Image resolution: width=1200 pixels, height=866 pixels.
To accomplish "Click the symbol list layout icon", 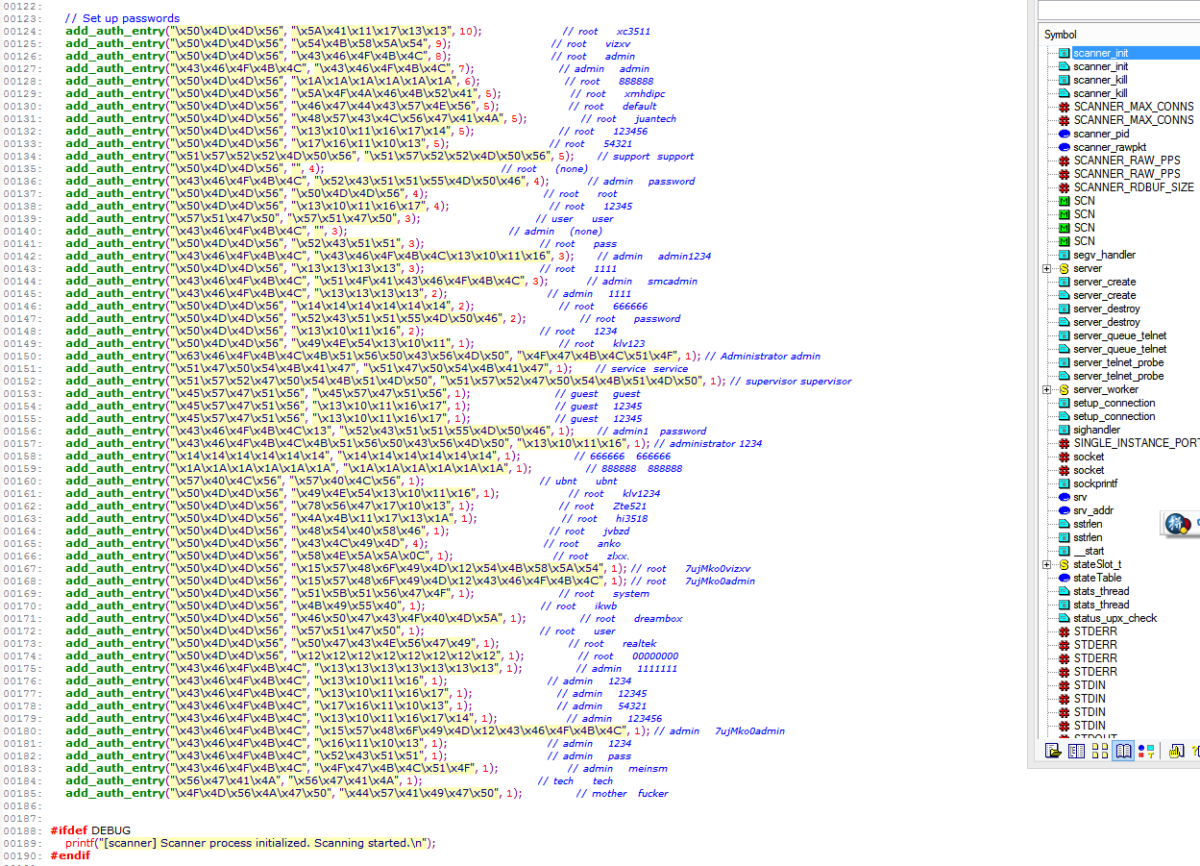I will coord(1076,751).
